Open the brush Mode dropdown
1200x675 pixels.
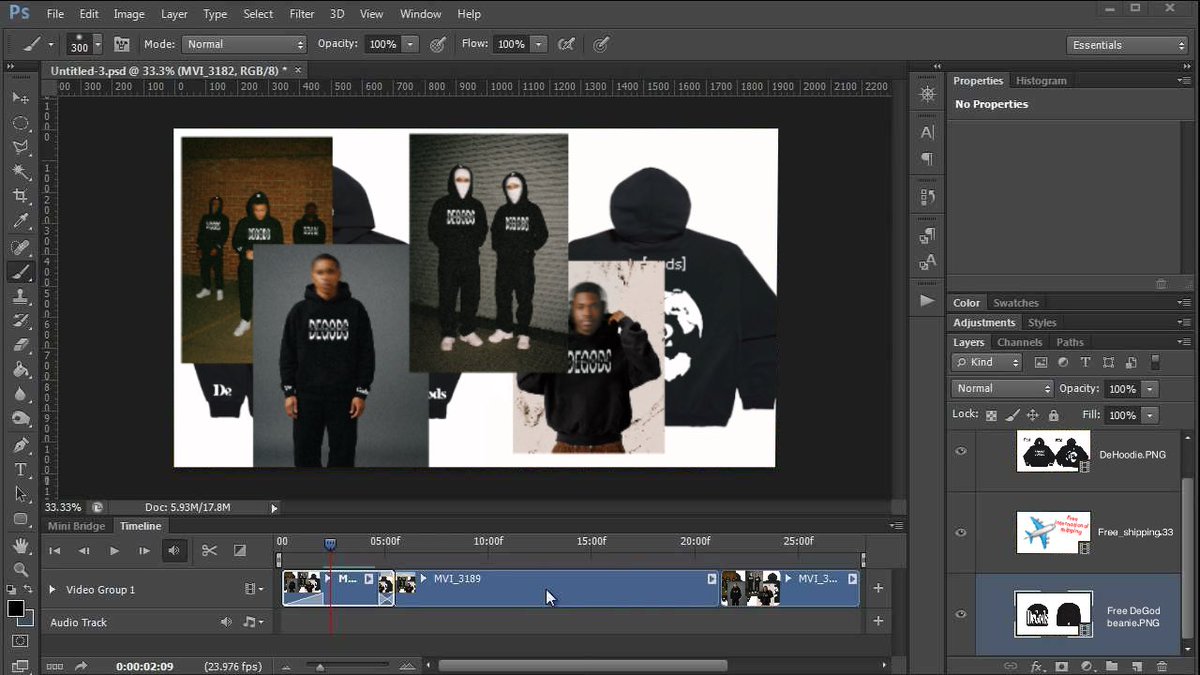click(244, 44)
